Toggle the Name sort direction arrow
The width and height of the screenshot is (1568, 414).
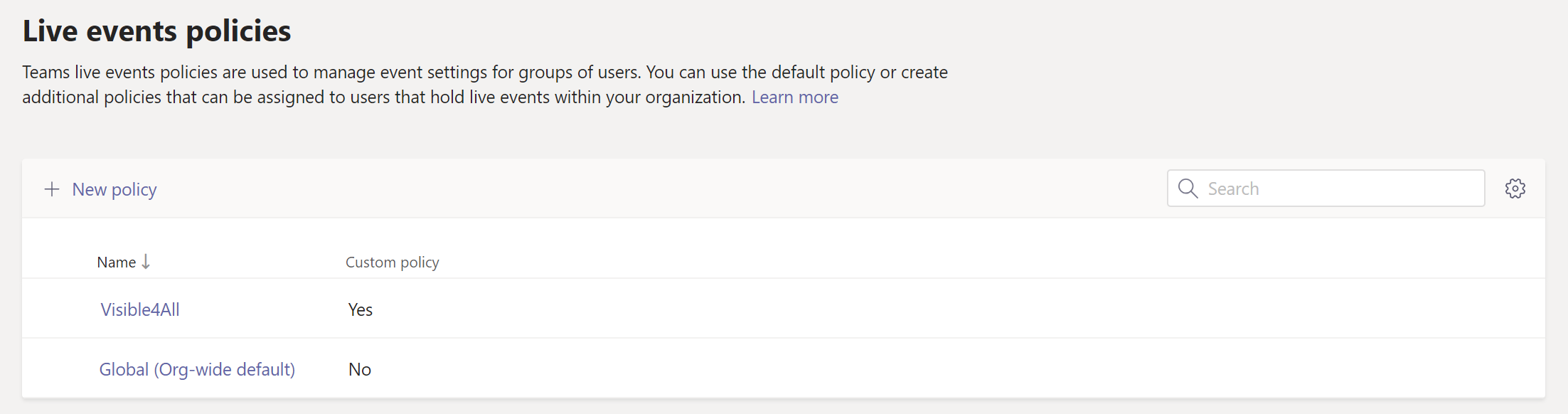pos(146,262)
